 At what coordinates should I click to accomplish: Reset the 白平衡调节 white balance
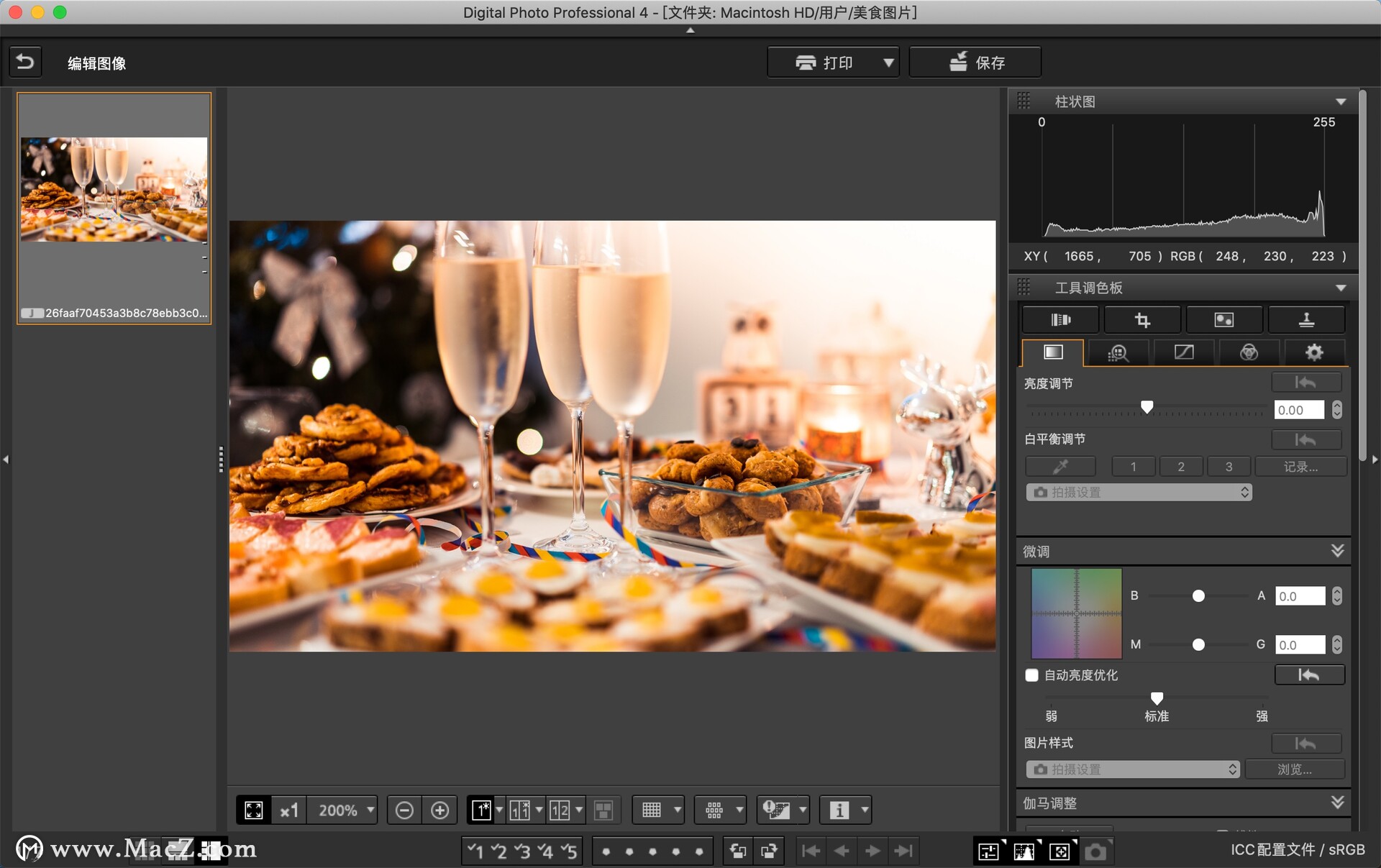coord(1306,439)
